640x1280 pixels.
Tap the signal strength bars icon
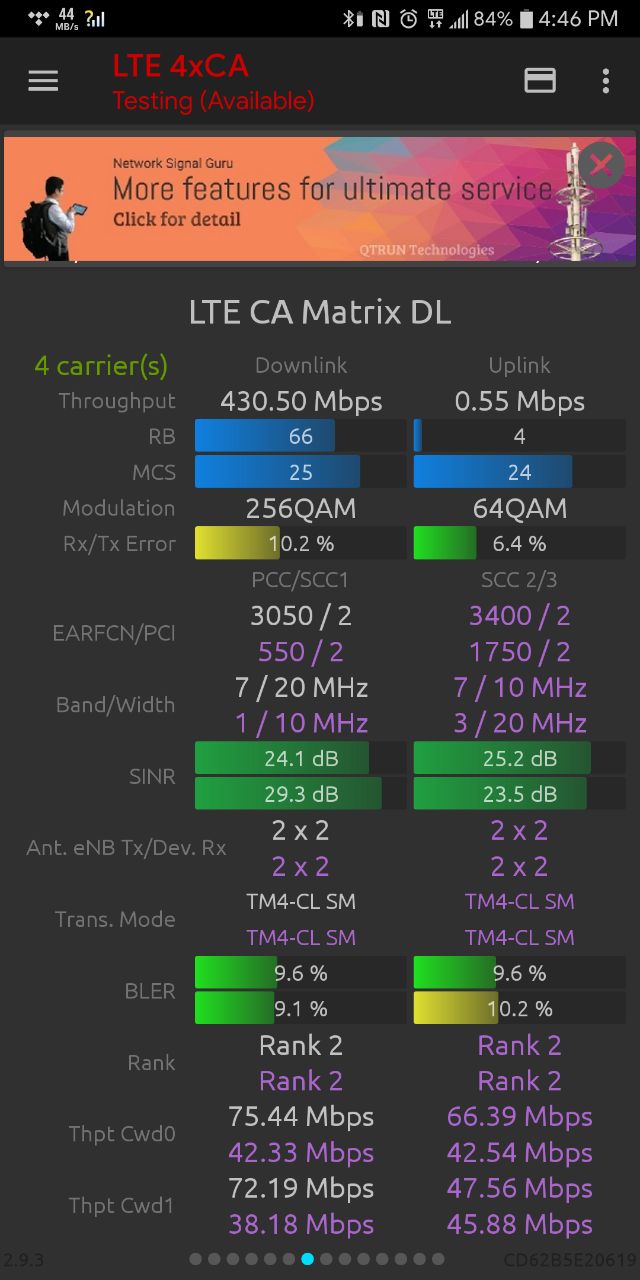[459, 19]
